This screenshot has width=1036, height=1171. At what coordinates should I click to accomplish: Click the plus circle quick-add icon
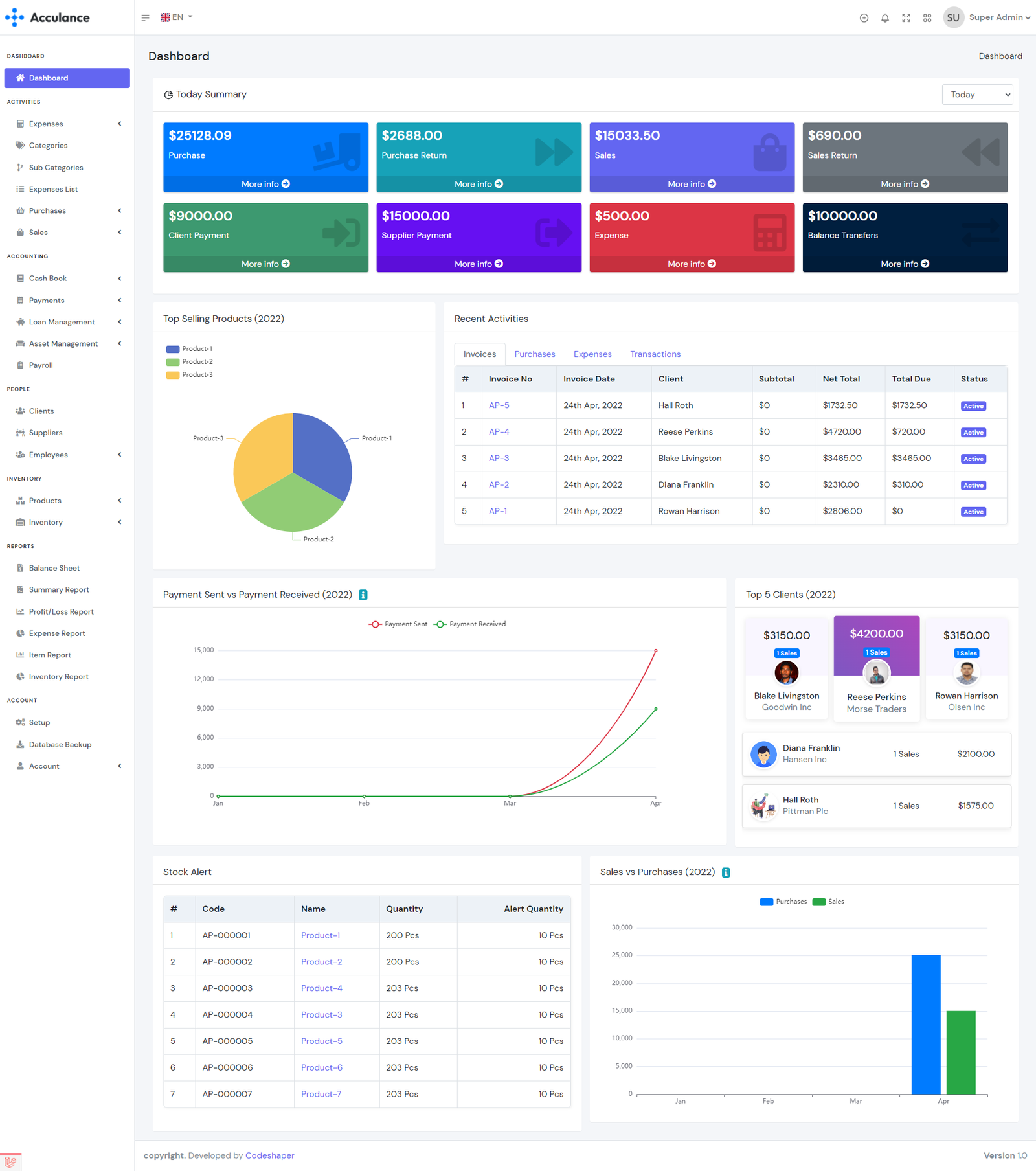pyautogui.click(x=864, y=18)
